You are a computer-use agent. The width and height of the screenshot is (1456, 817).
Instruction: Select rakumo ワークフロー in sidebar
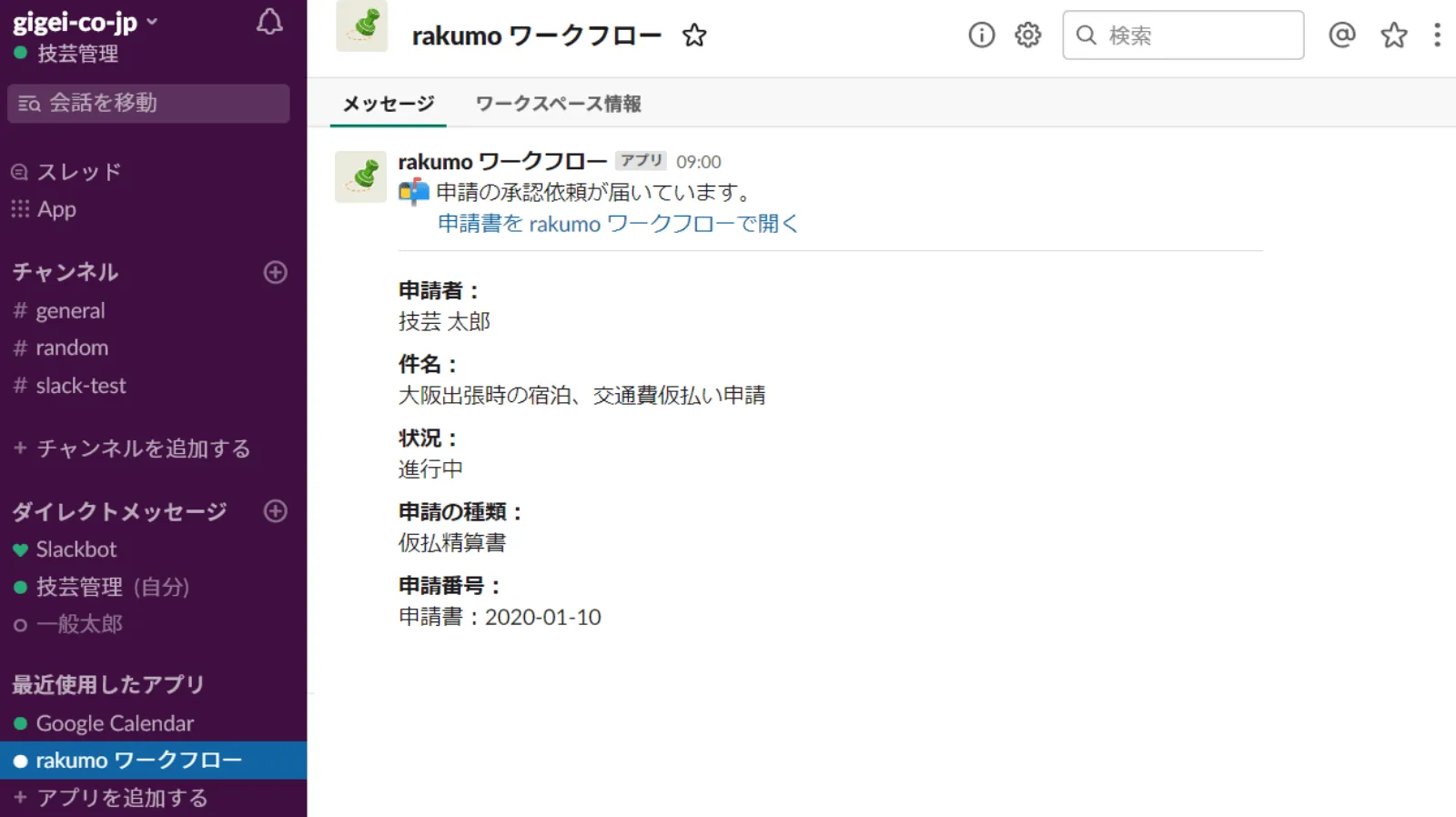(153, 761)
